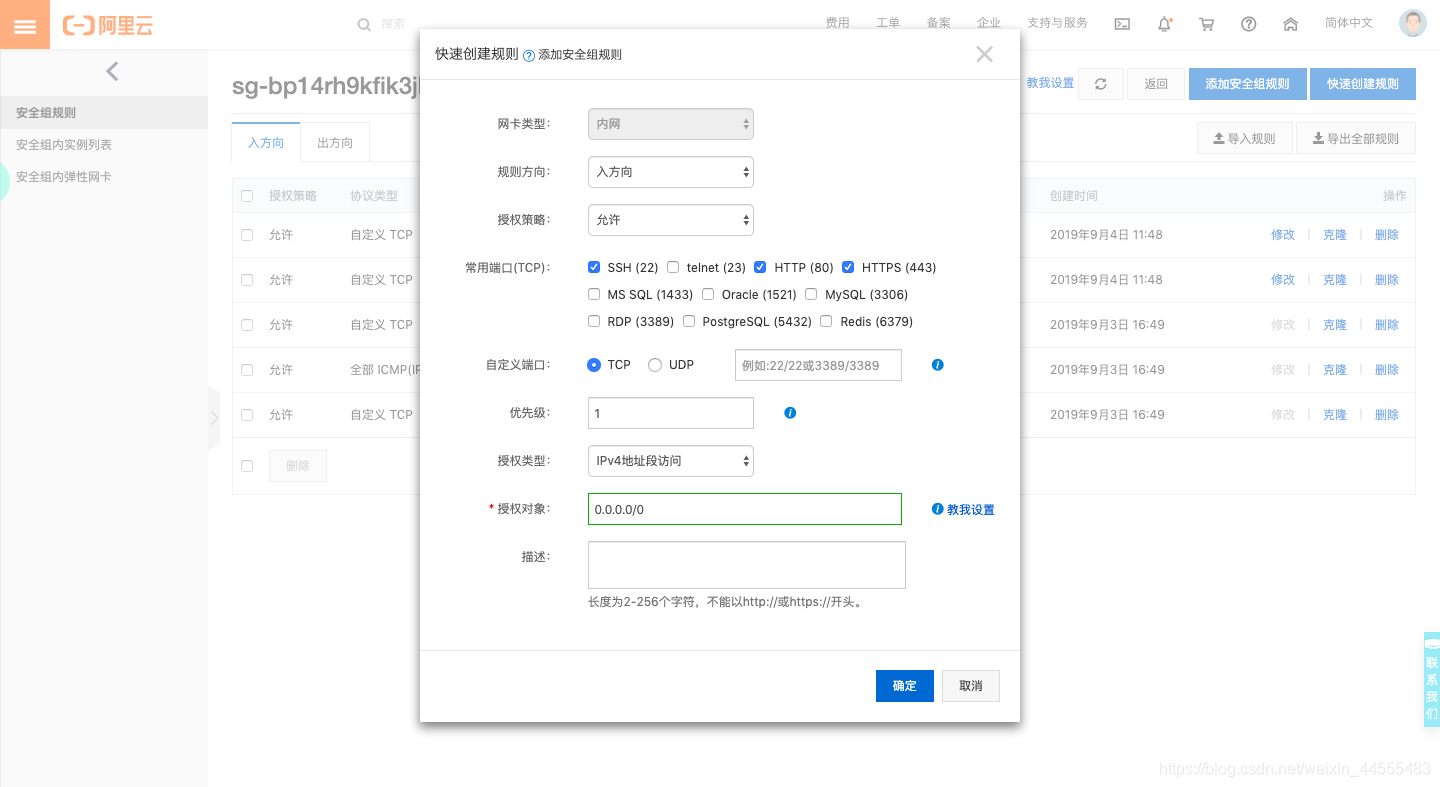
Task: Refresh the security group rule list
Action: tap(1100, 83)
